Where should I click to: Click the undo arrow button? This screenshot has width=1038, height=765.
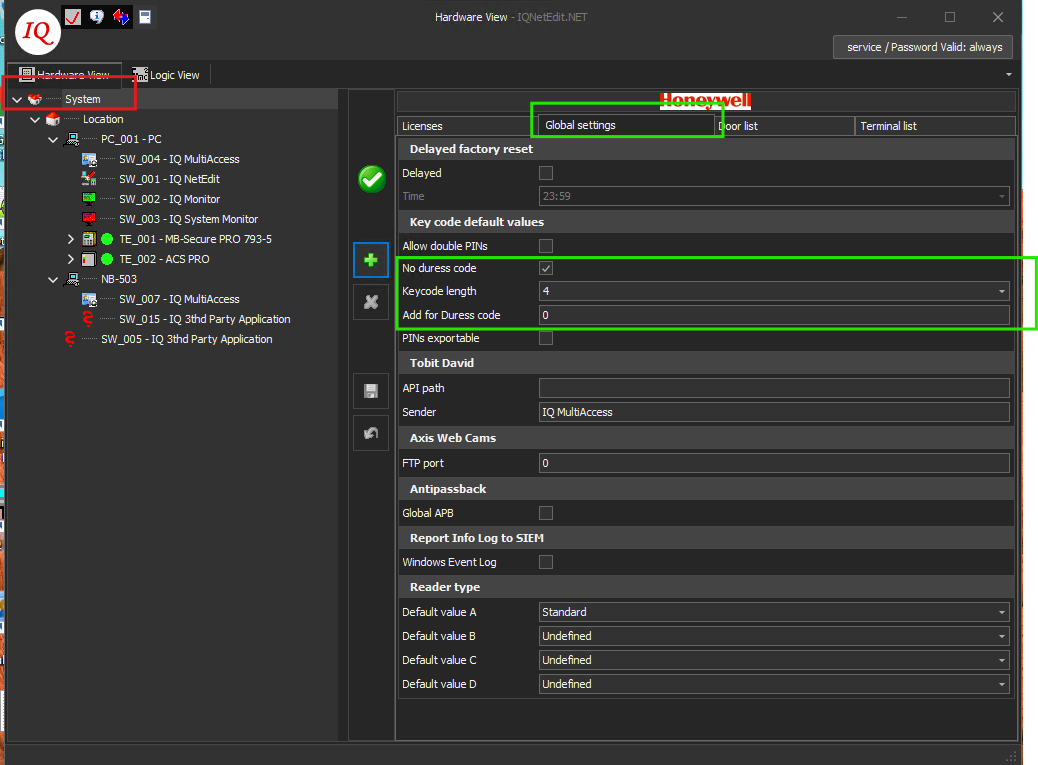(x=371, y=433)
